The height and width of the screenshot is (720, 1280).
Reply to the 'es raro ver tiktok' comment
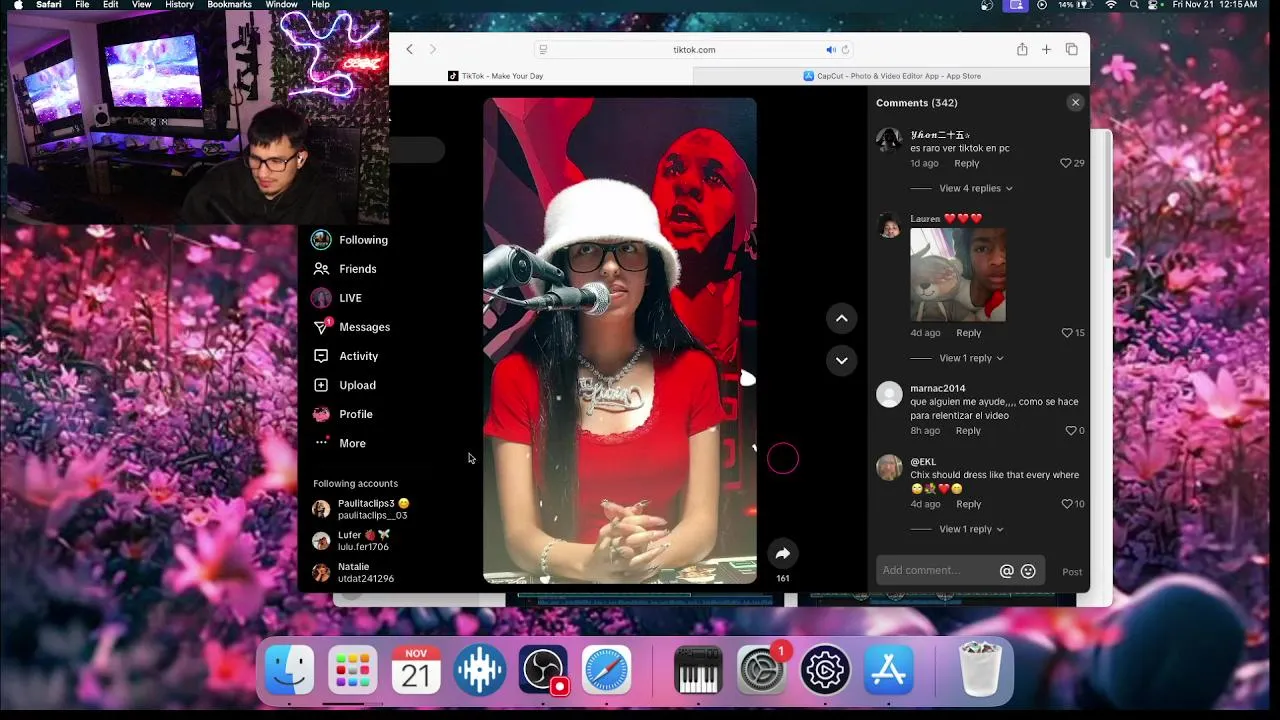[x=967, y=163]
